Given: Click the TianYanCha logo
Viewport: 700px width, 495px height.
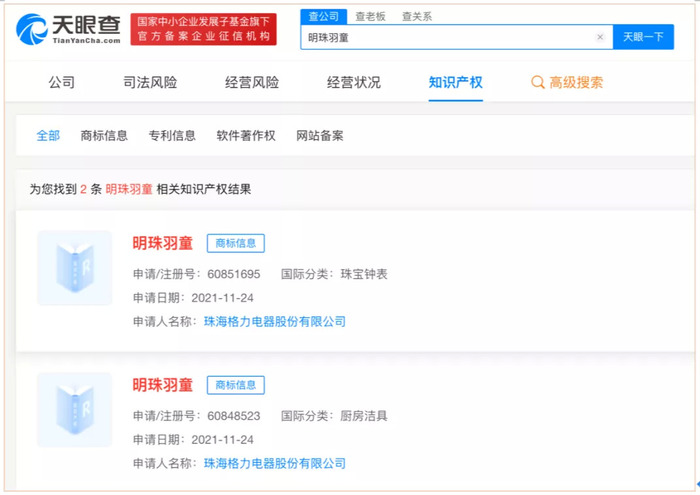Looking at the screenshot, I should coord(68,29).
